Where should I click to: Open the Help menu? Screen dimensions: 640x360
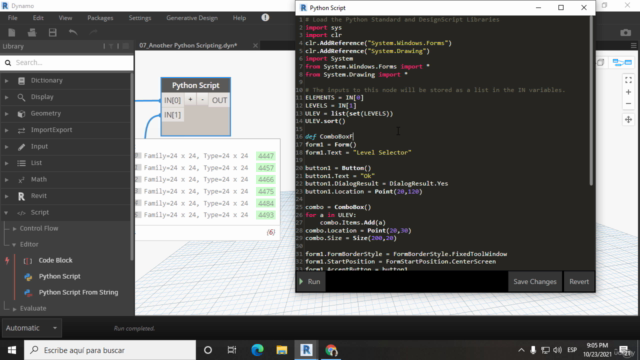tap(239, 18)
